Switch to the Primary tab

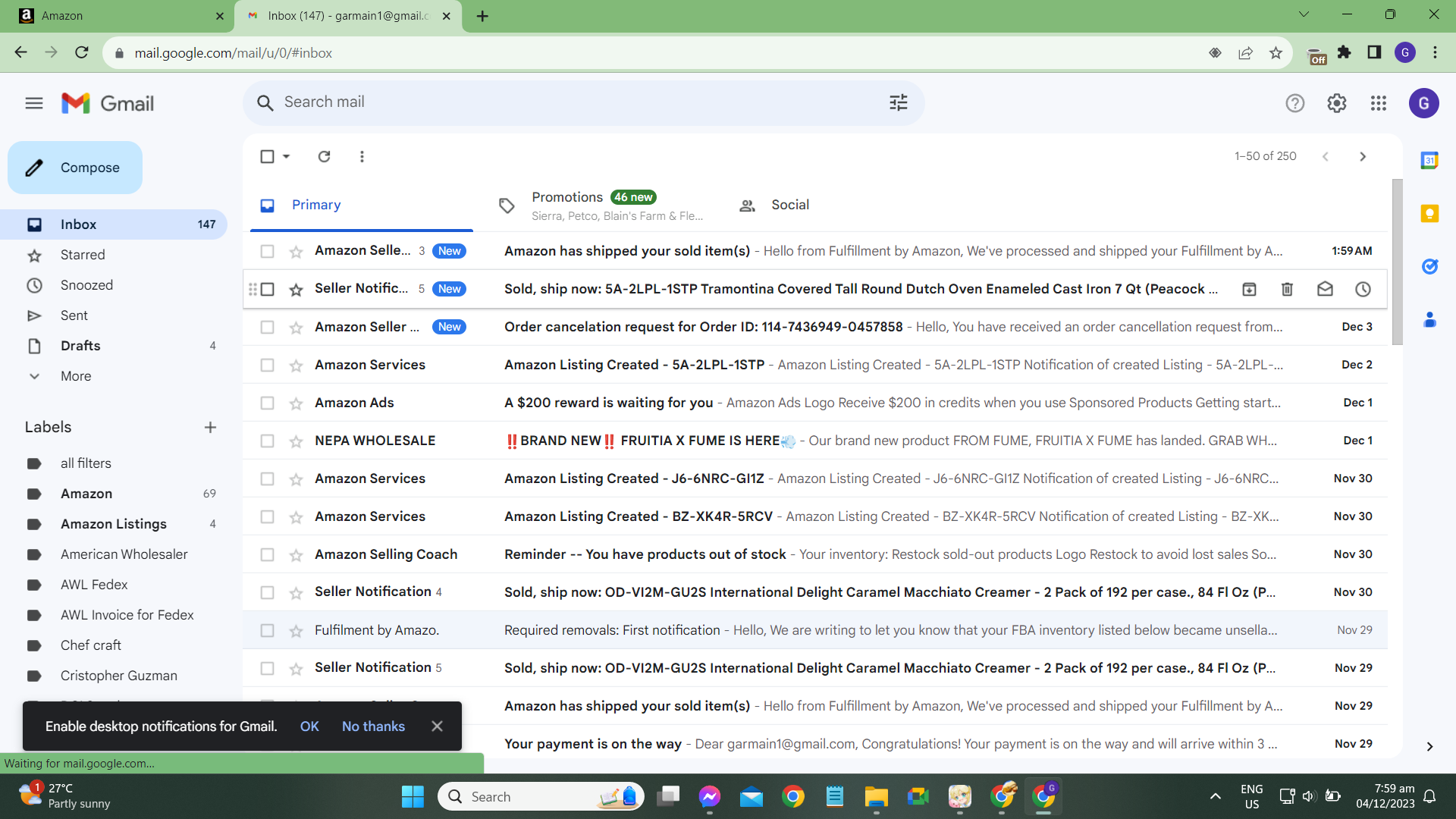point(362,205)
